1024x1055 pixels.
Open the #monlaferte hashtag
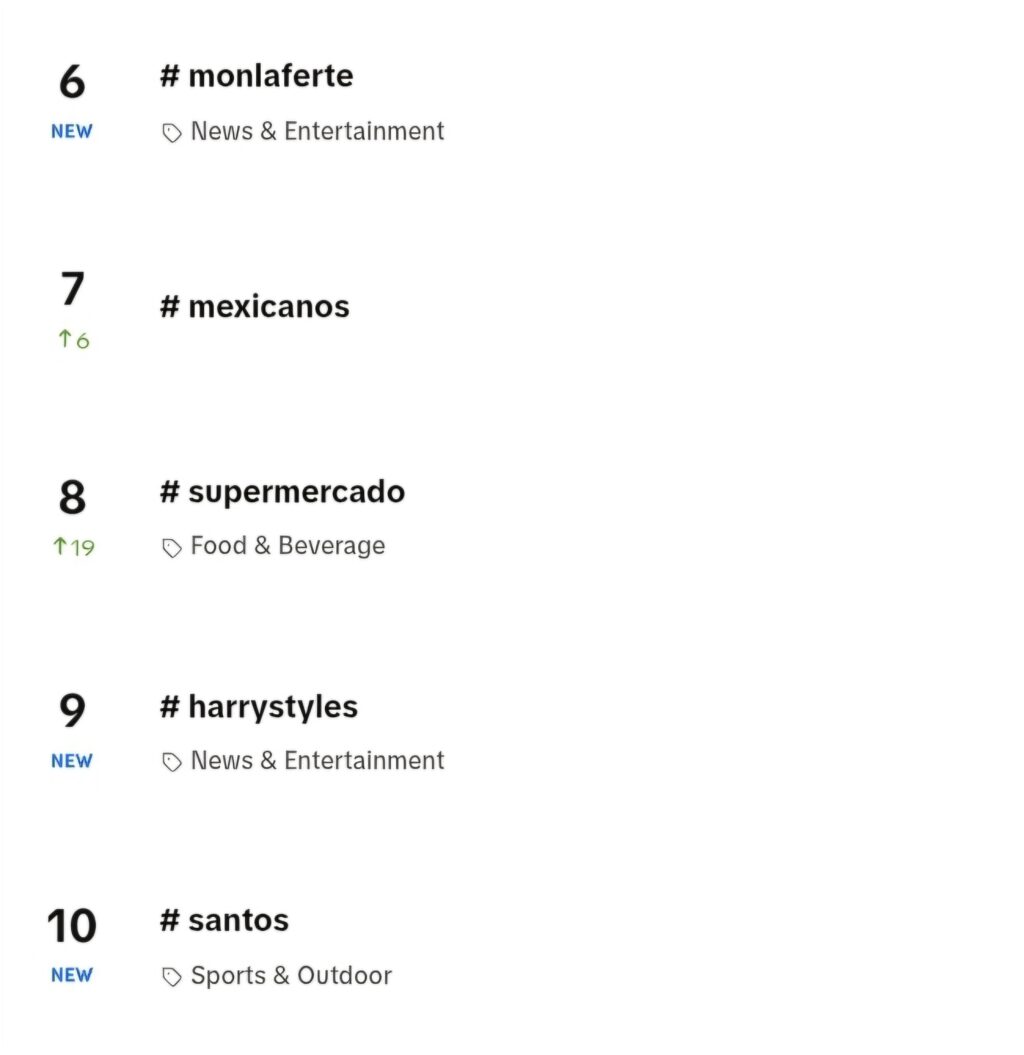point(256,75)
